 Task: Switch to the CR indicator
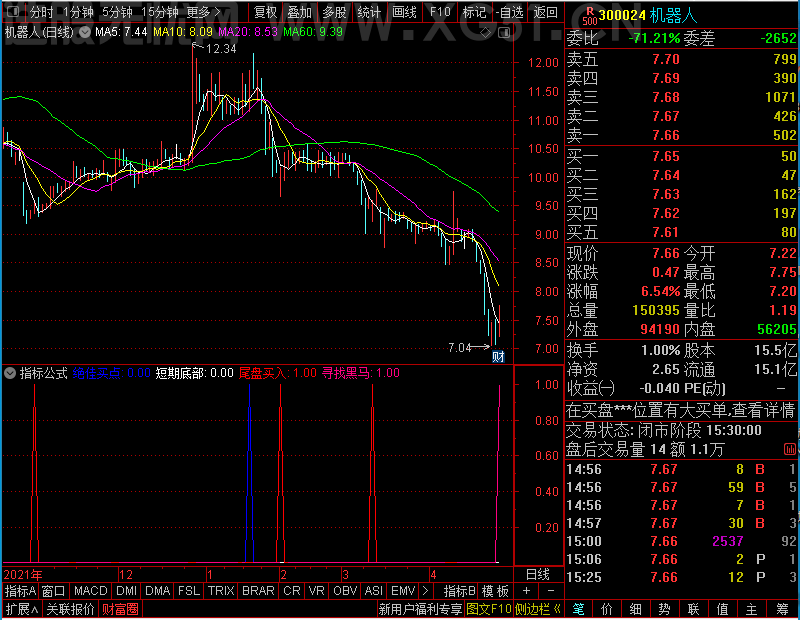coord(292,591)
